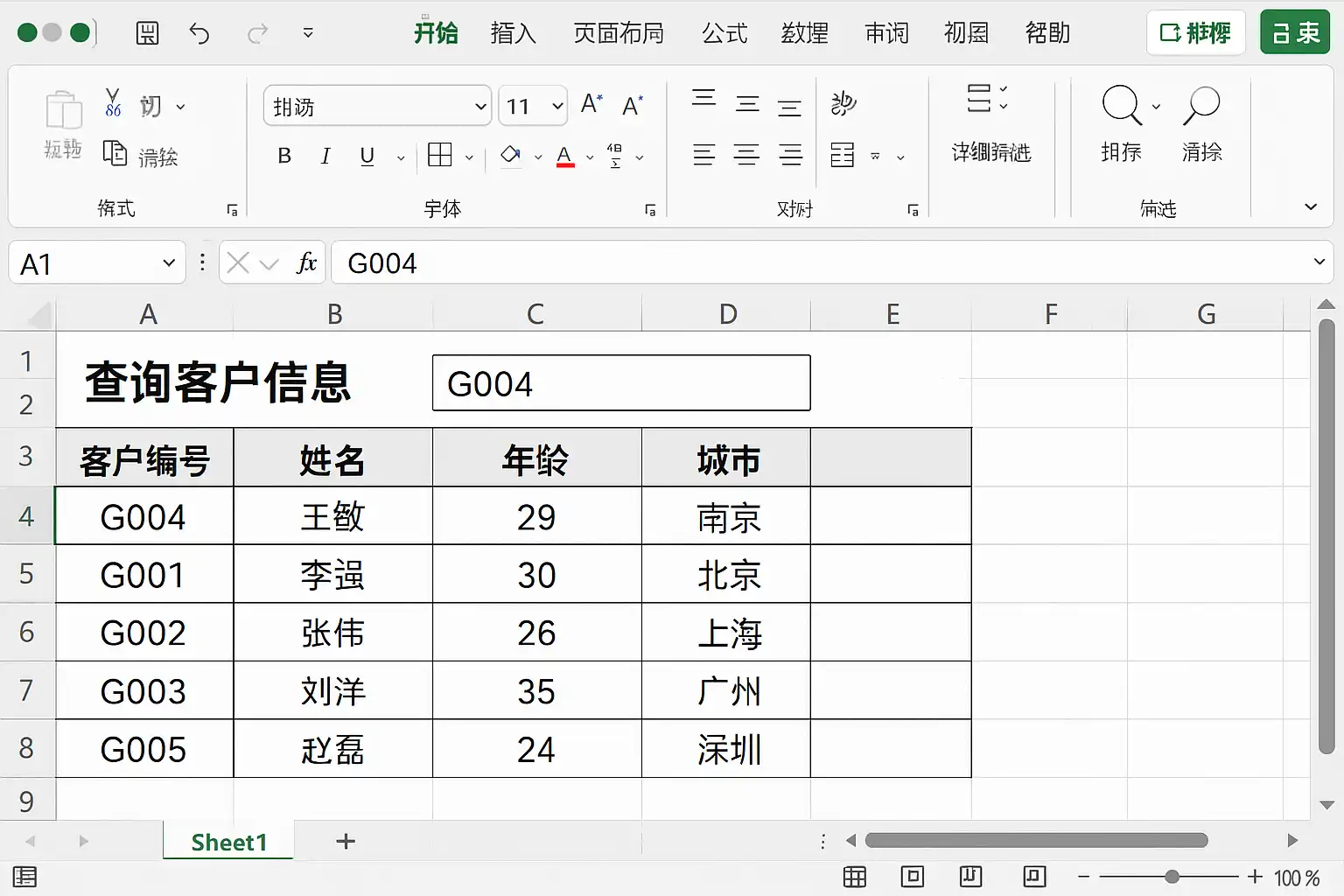Screen dimensions: 1344x896
Task: Click the Undo arrow icon
Action: 199,33
